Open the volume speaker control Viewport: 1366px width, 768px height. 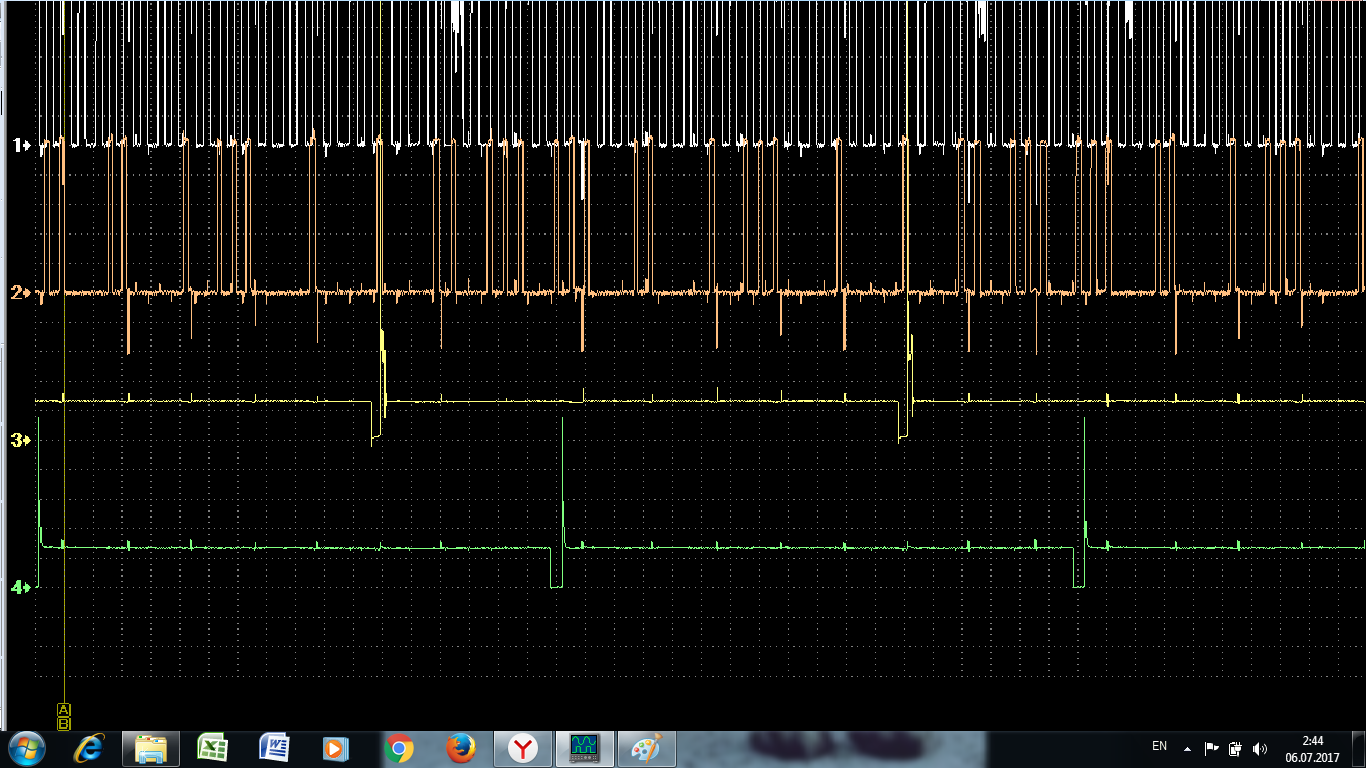[1260, 748]
